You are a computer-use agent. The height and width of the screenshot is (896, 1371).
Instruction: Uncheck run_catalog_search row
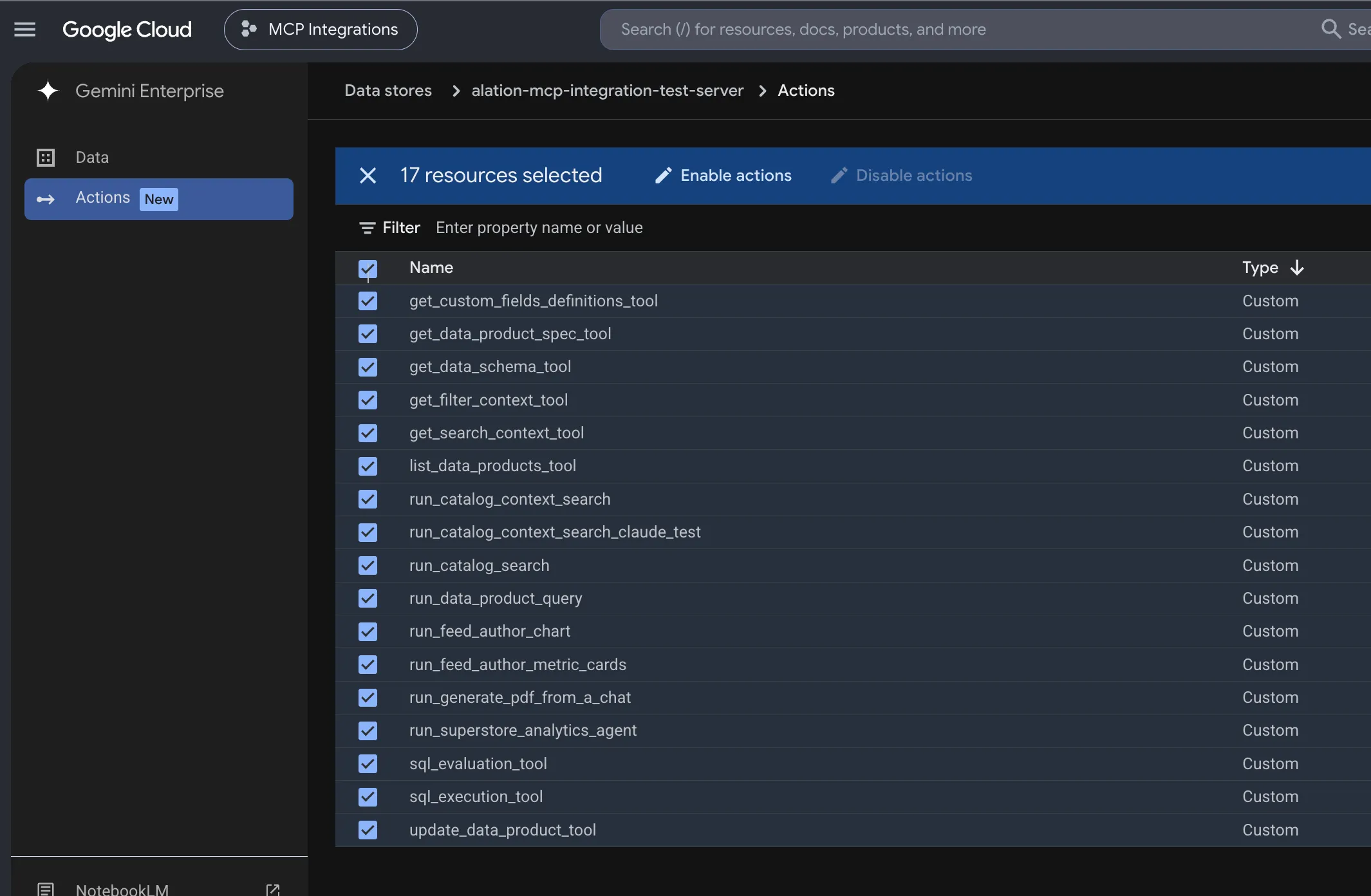[368, 566]
